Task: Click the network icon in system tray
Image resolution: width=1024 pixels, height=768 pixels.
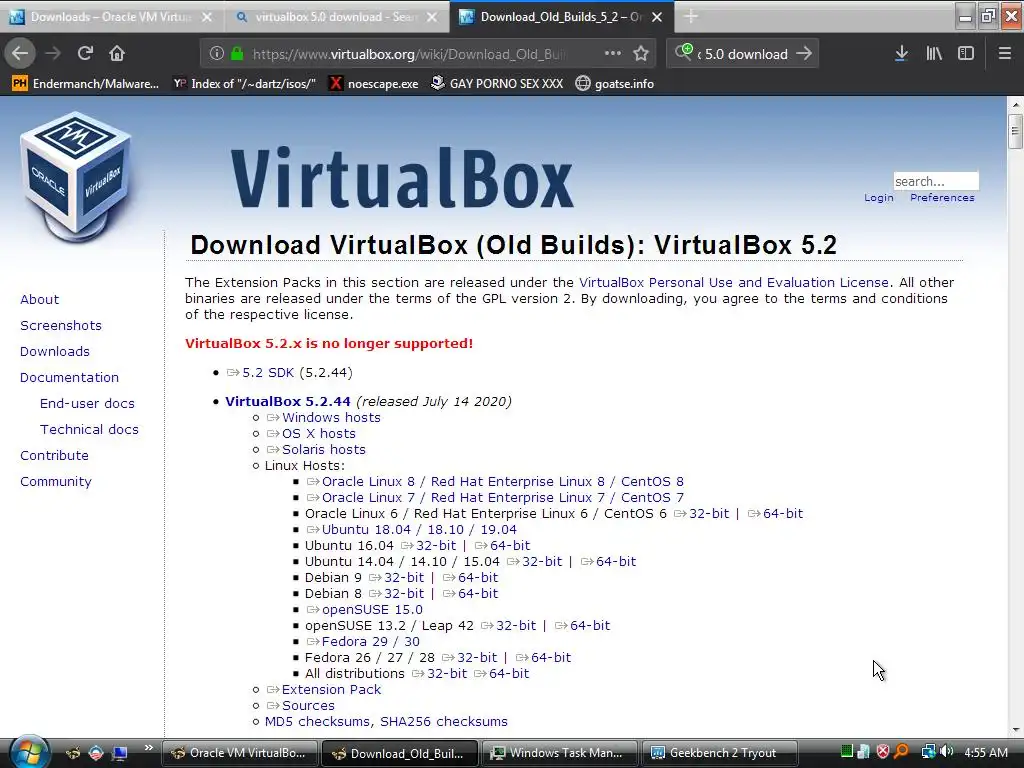Action: (x=927, y=752)
